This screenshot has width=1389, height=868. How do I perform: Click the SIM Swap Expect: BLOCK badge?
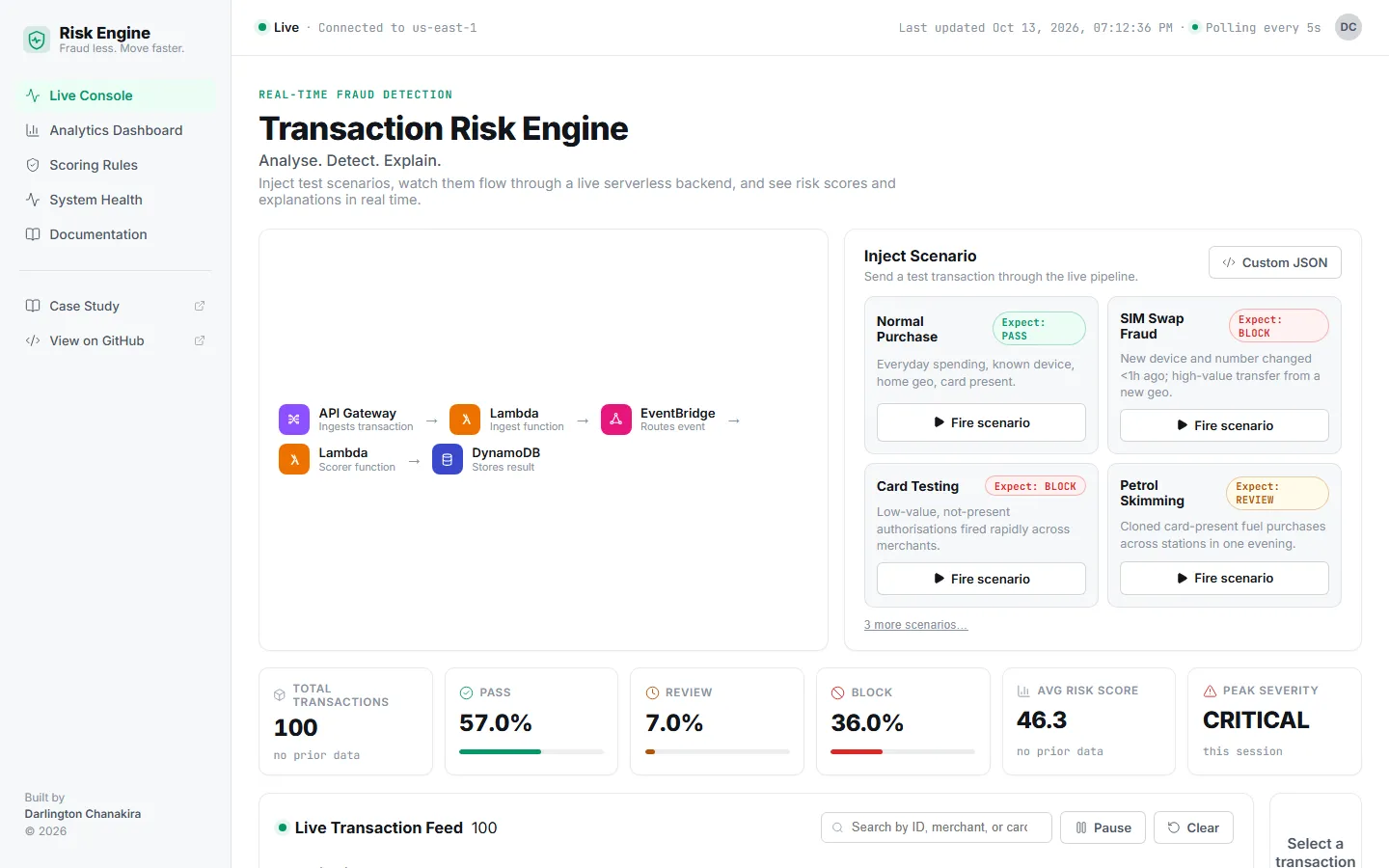point(1279,326)
